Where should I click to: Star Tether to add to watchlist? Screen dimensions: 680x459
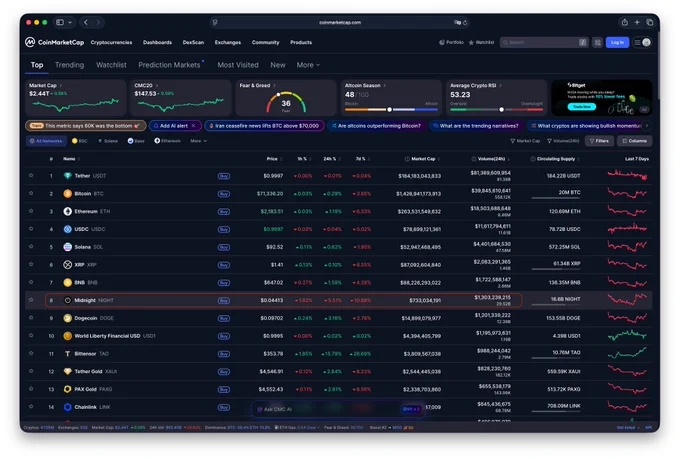[x=31, y=175]
